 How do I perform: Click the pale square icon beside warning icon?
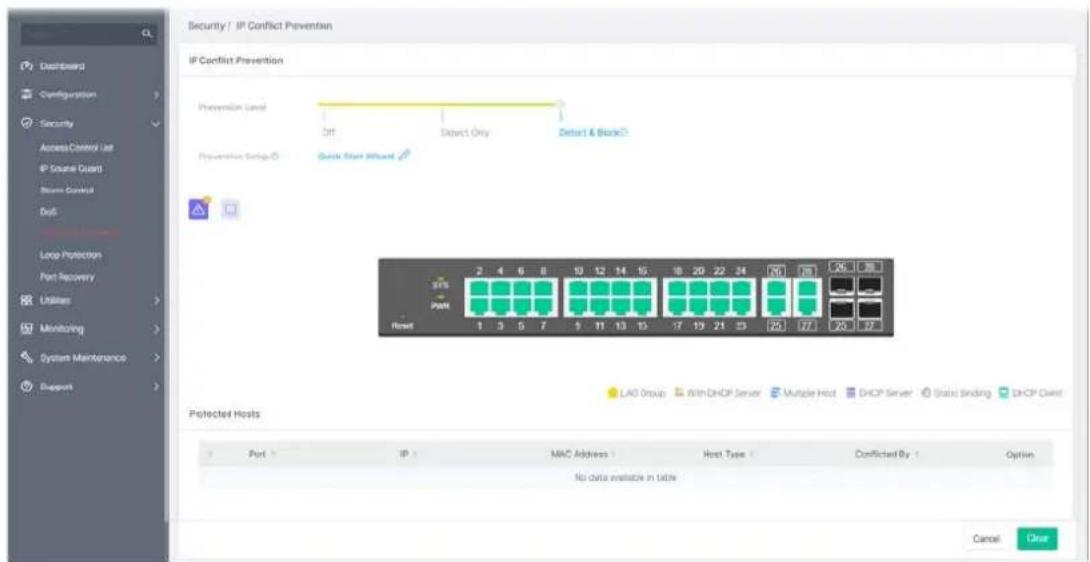[x=230, y=209]
